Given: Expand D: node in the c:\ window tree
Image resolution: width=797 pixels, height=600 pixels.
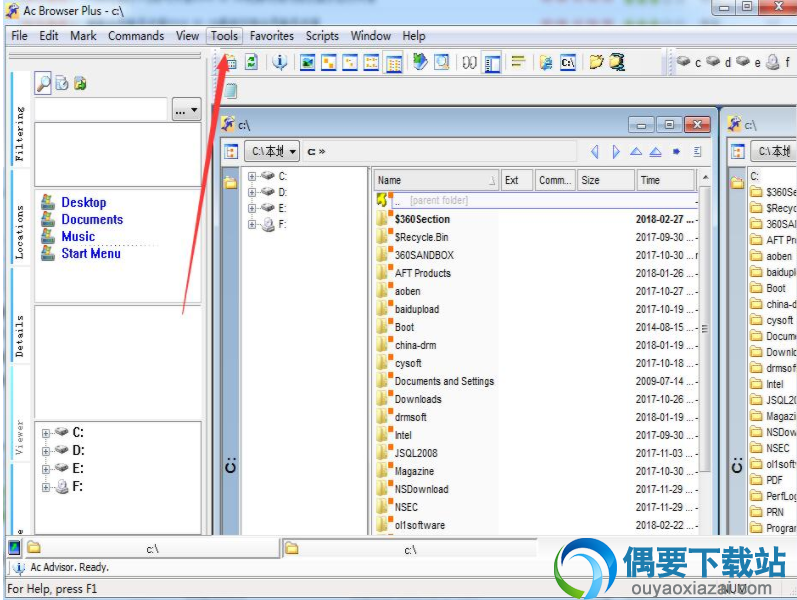Looking at the screenshot, I should coord(252,192).
